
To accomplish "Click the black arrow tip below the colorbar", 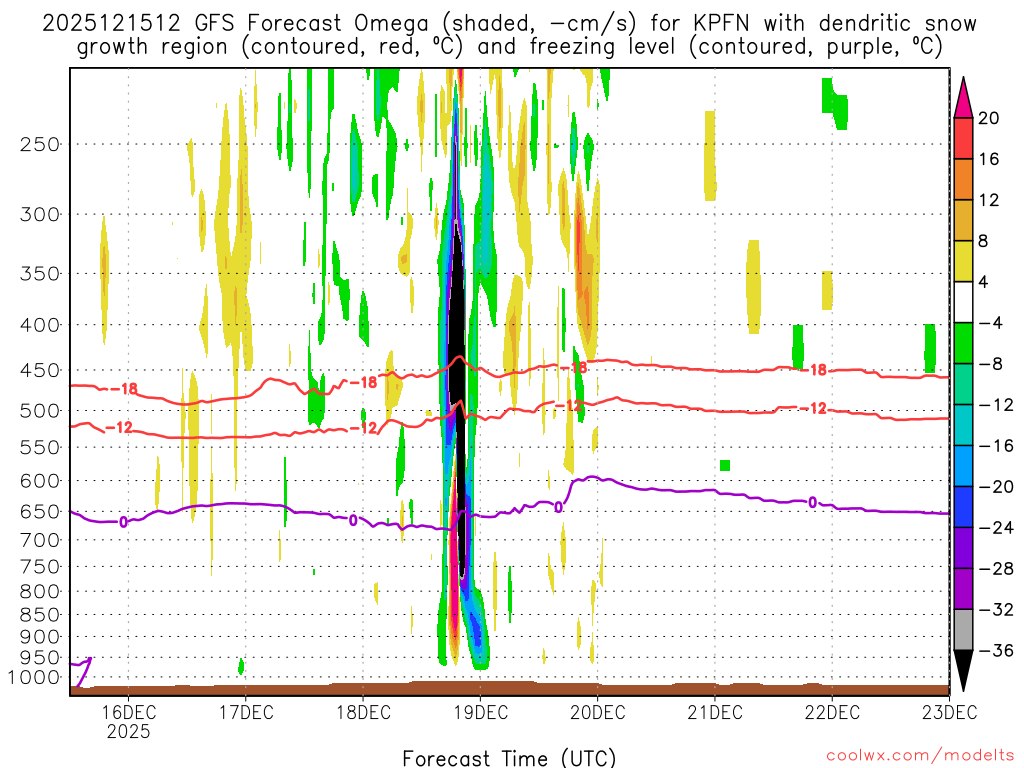I will pos(963,668).
